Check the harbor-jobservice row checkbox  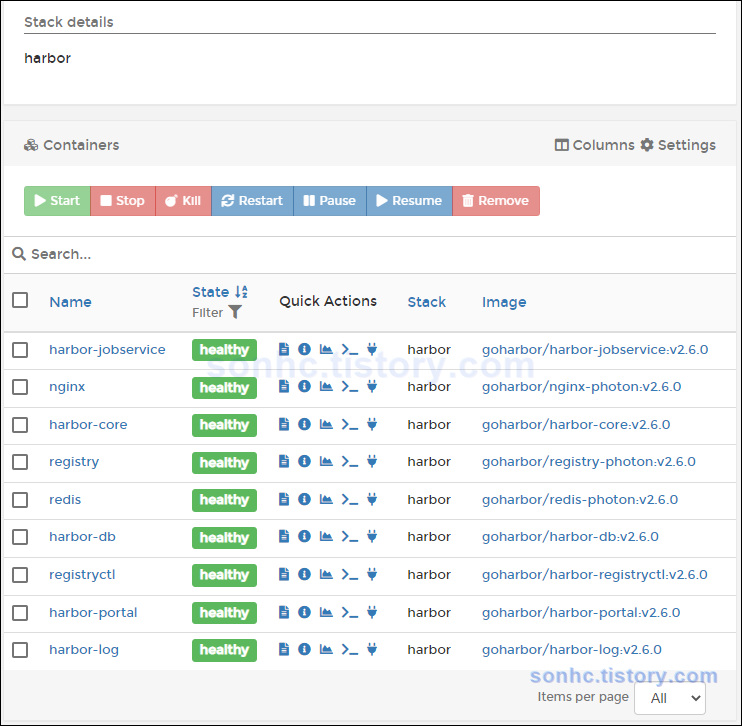[x=20, y=350]
